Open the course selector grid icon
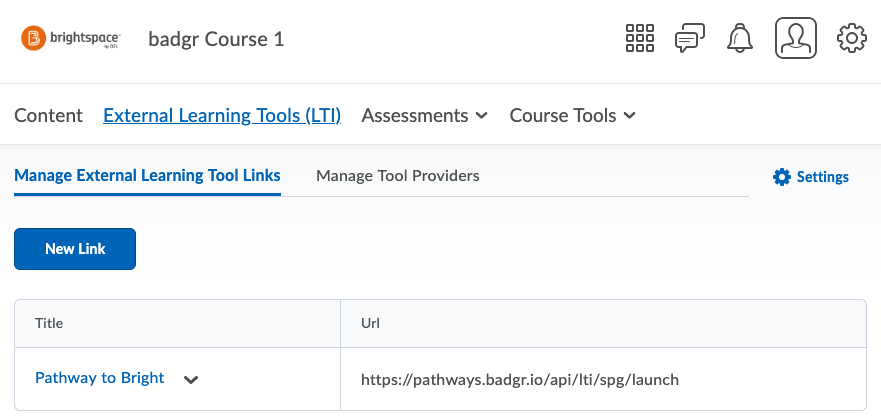This screenshot has height=419, width=881. 639,38
